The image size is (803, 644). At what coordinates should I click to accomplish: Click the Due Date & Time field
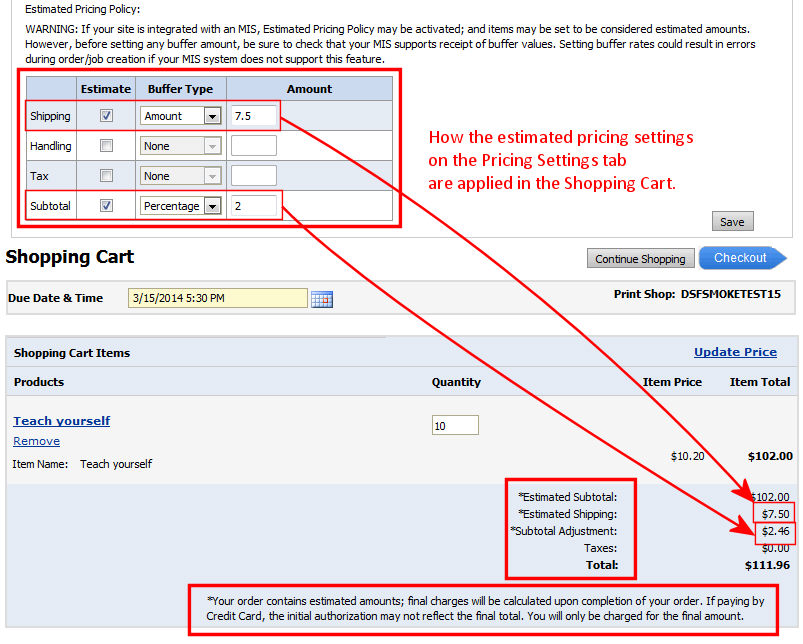[217, 298]
